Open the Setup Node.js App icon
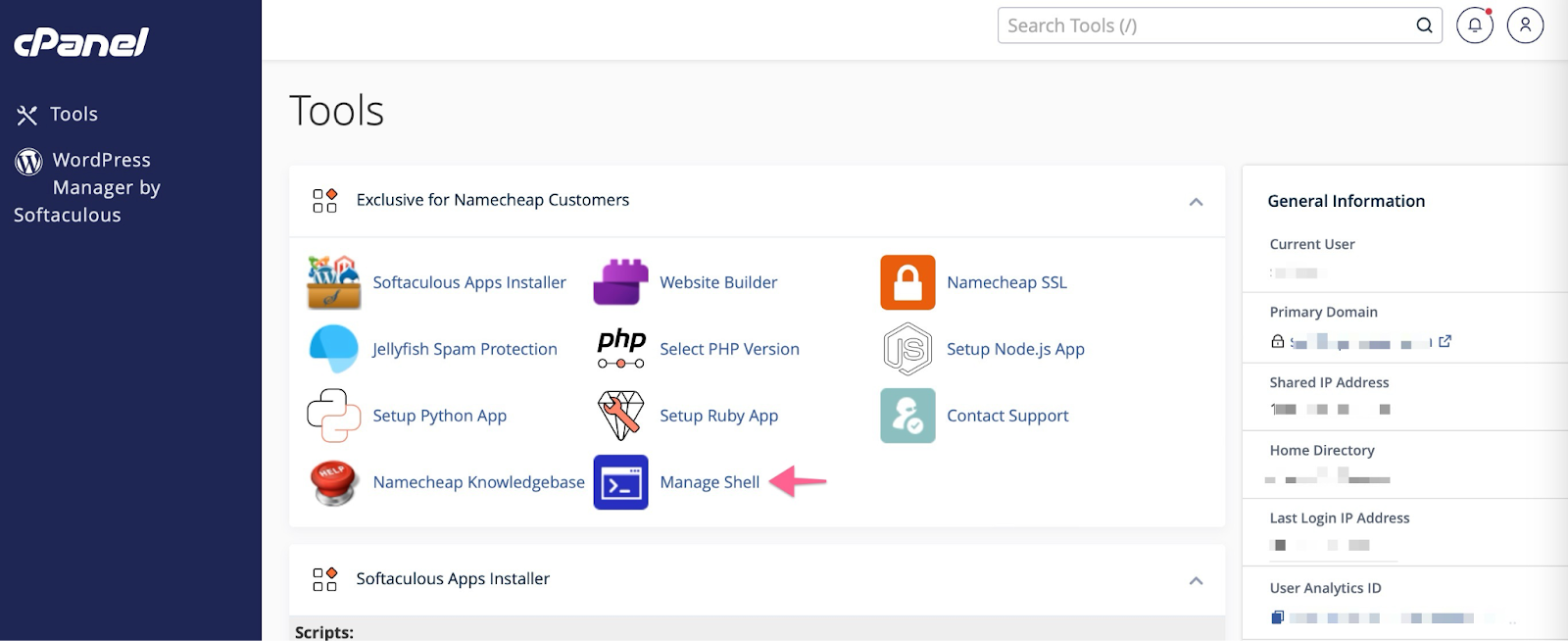This screenshot has width=1568, height=641. (x=907, y=349)
